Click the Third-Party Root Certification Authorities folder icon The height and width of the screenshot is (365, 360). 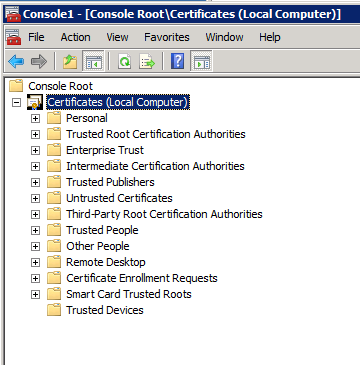pyautogui.click(x=54, y=214)
